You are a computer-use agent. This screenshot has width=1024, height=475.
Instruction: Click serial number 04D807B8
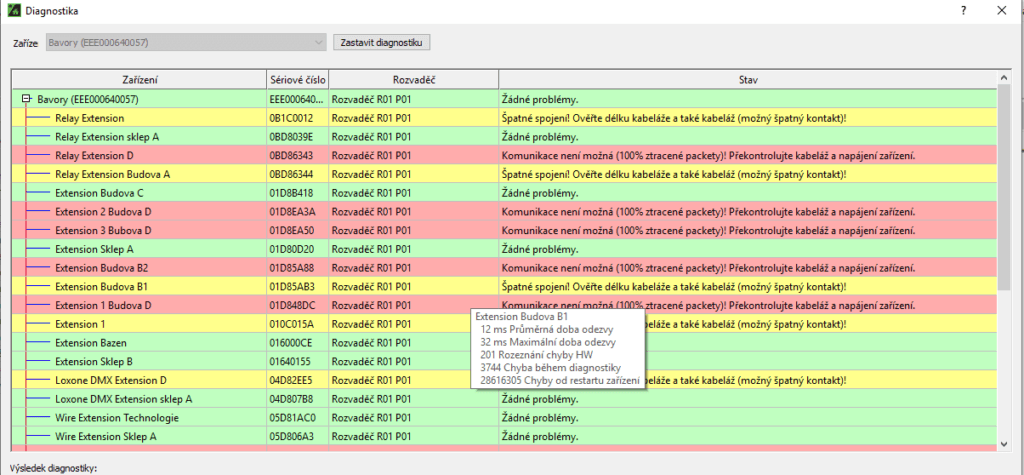click(x=292, y=399)
